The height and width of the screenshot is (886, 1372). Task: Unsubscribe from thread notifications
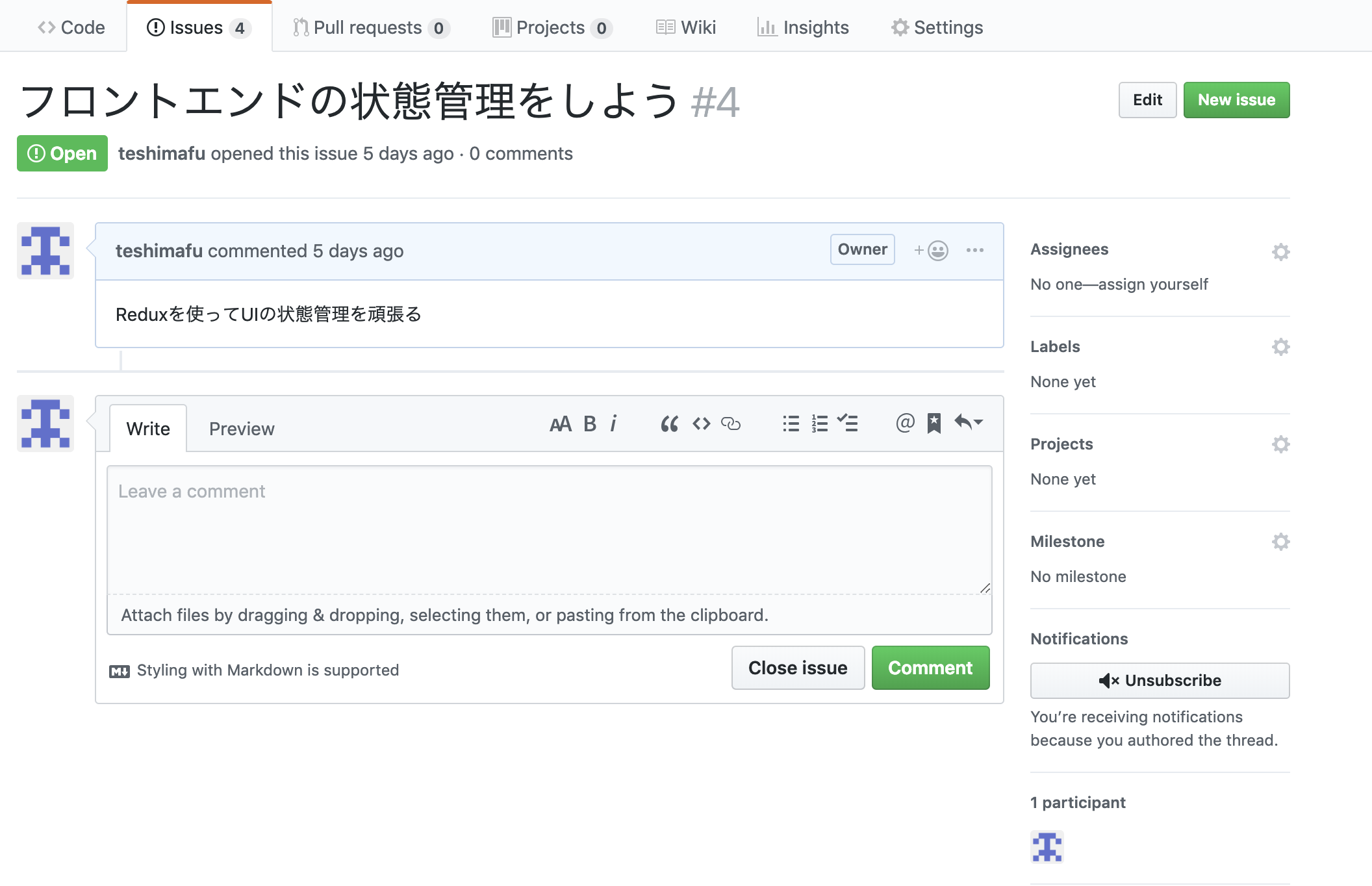pyautogui.click(x=1160, y=680)
